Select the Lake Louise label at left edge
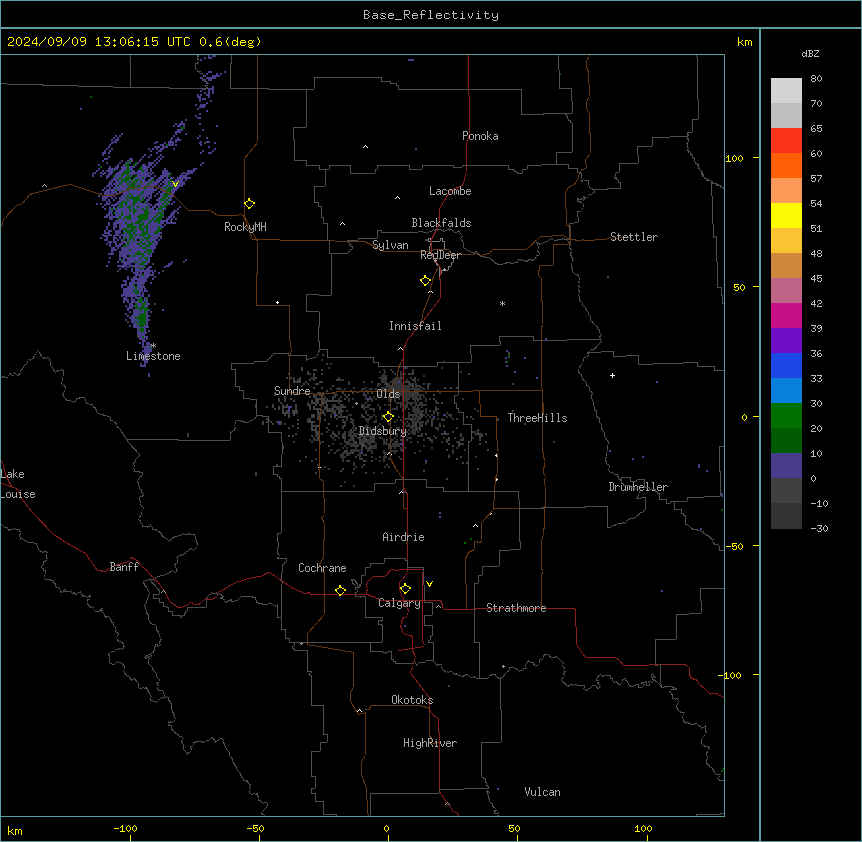This screenshot has width=862, height=842. [18, 484]
